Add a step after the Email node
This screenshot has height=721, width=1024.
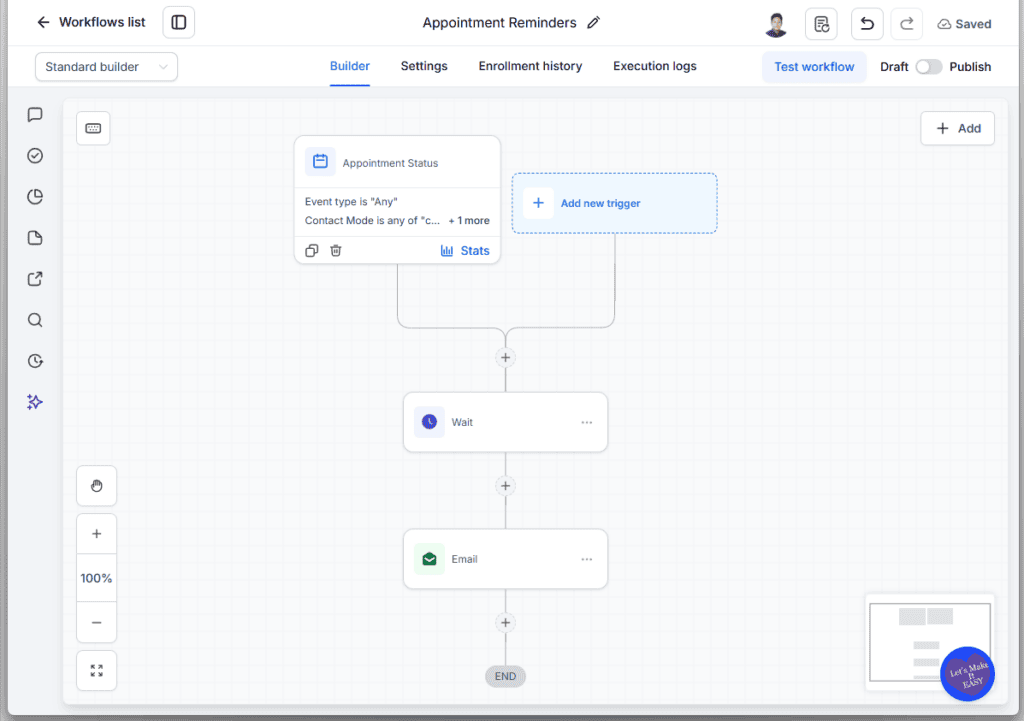click(x=505, y=622)
